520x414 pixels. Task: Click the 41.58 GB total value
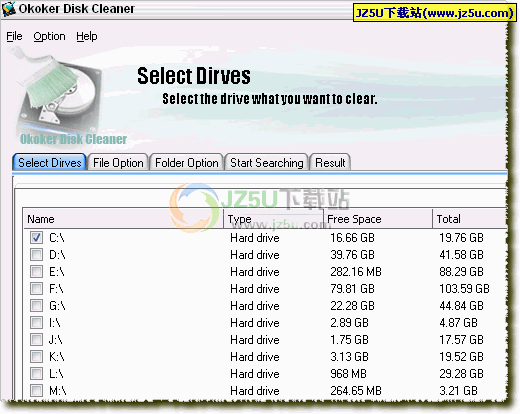pyautogui.click(x=461, y=255)
